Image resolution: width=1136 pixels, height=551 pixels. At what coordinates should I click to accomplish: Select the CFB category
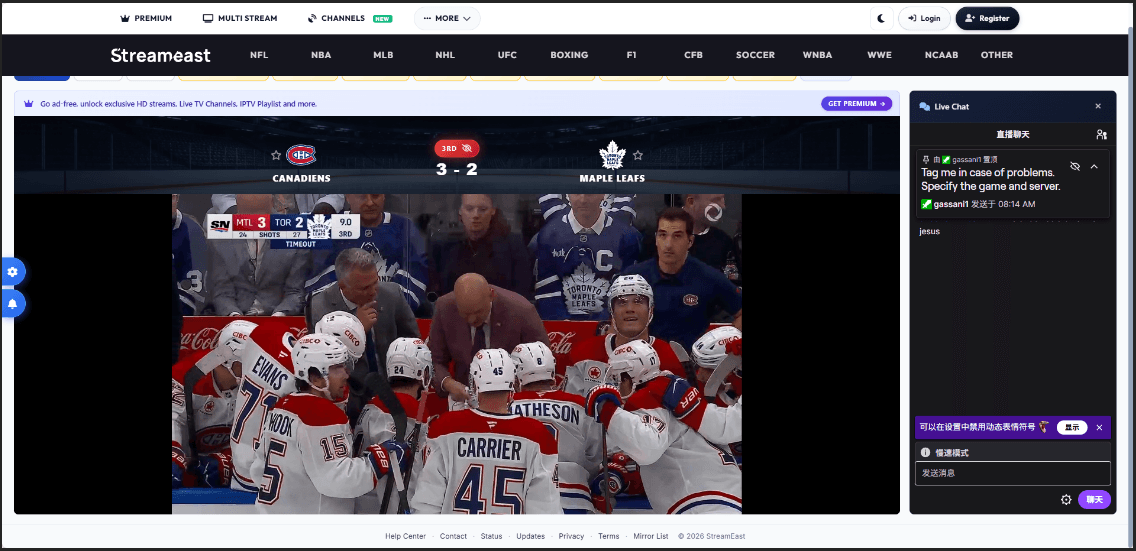click(693, 55)
